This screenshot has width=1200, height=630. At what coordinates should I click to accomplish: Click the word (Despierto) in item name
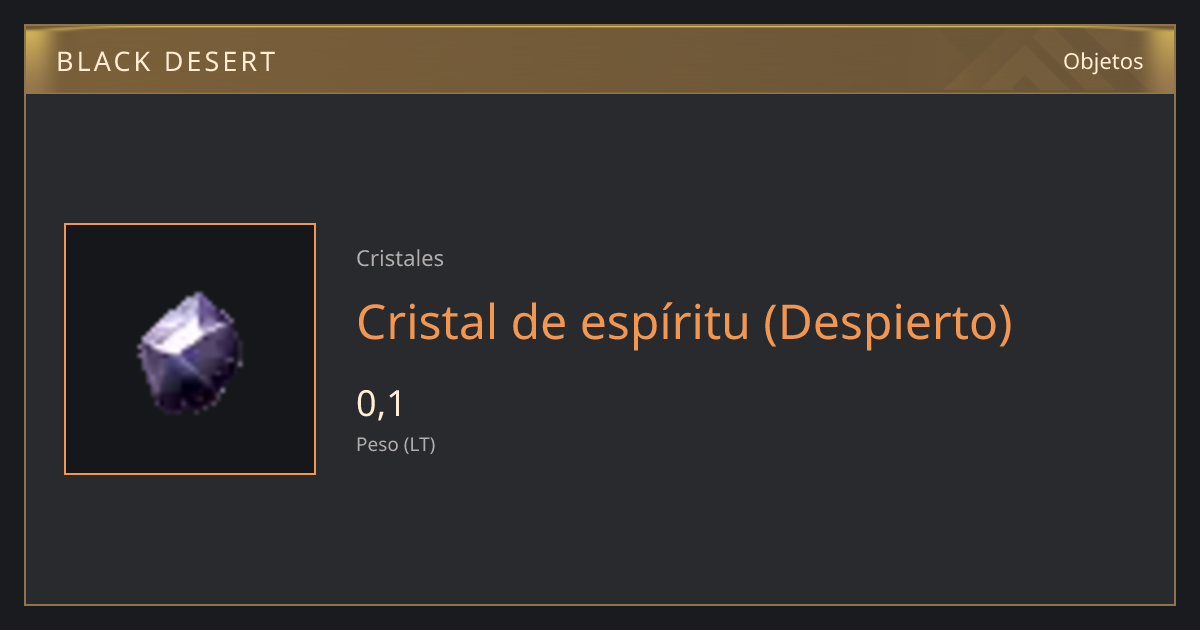coord(888,322)
